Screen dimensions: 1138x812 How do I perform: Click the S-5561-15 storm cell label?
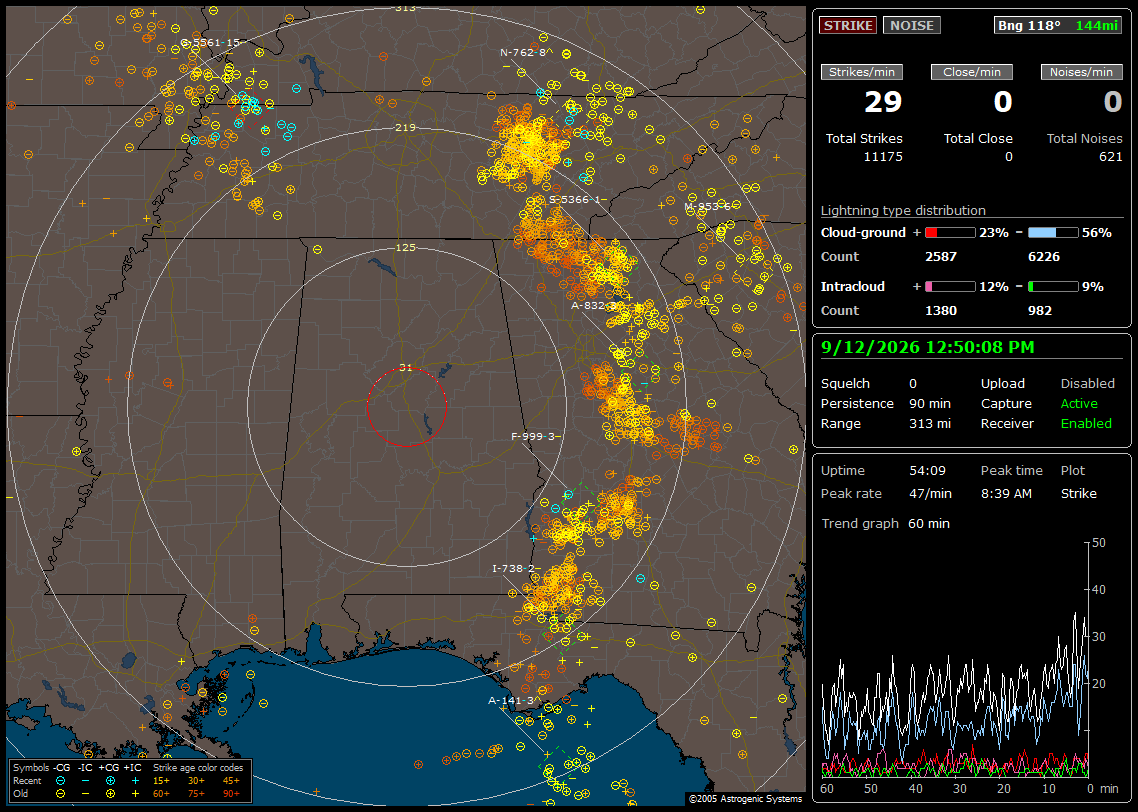tap(210, 43)
